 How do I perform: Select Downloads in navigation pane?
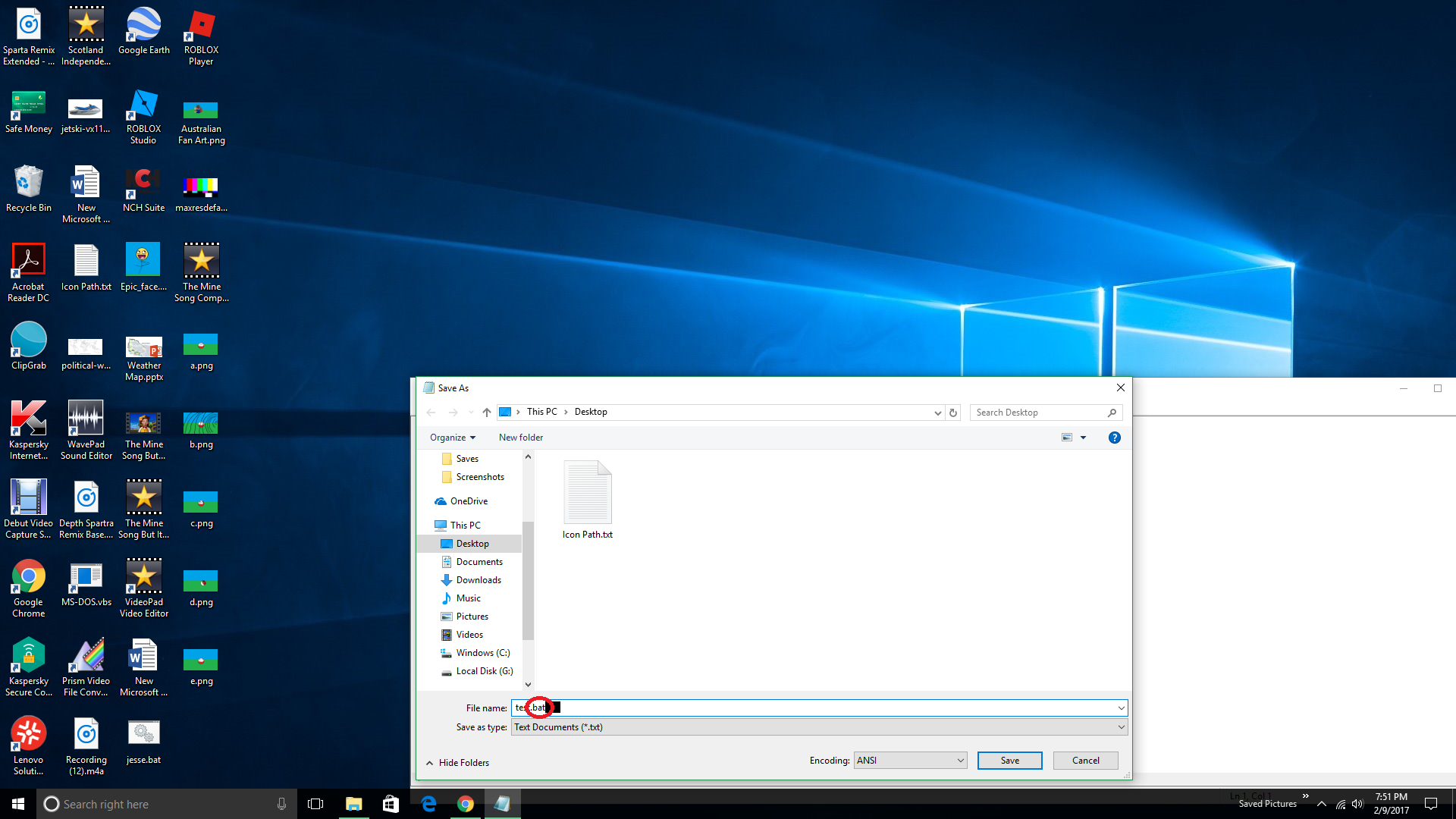pyautogui.click(x=479, y=580)
